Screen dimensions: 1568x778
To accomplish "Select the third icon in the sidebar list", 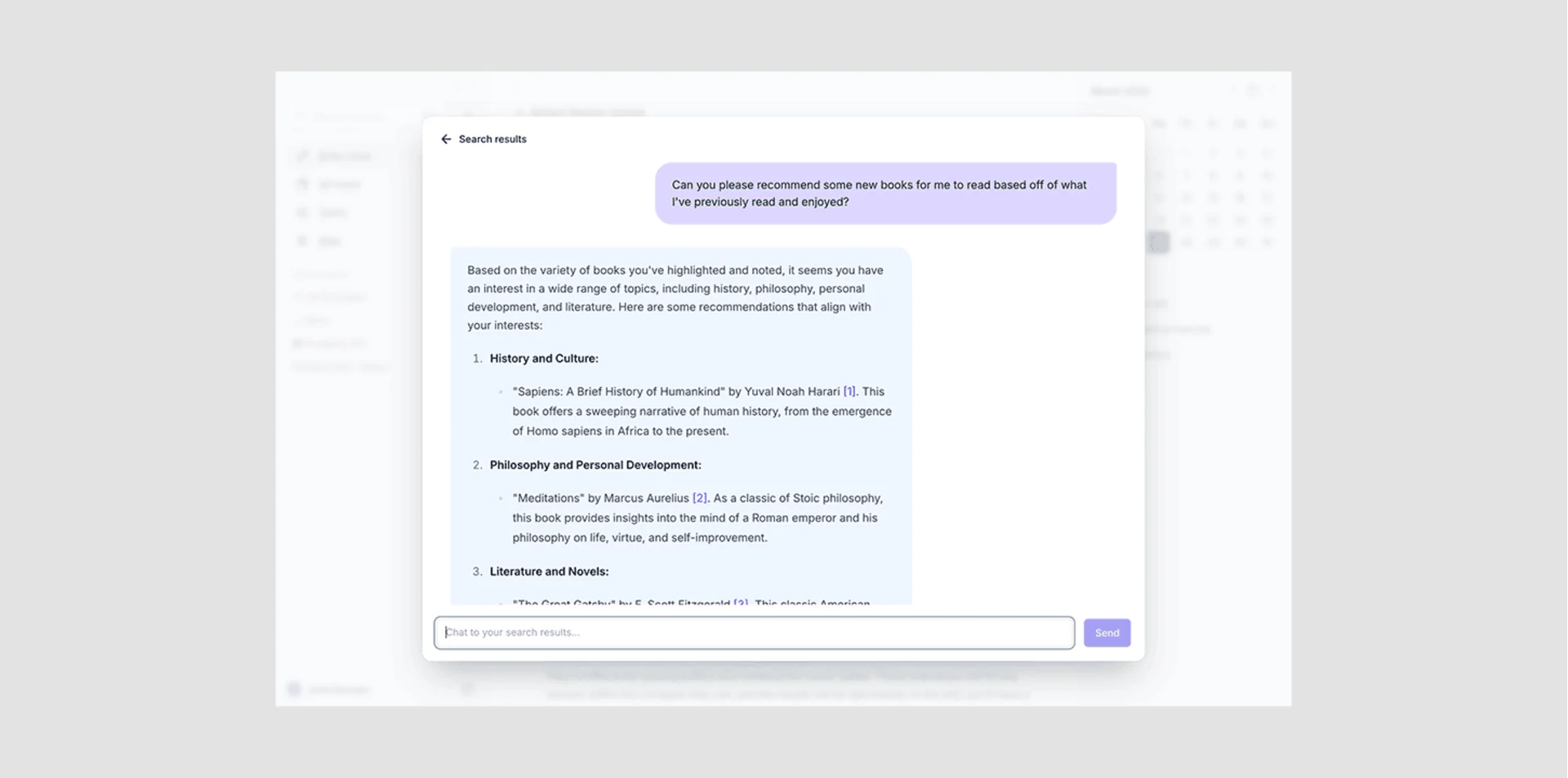I will click(302, 212).
